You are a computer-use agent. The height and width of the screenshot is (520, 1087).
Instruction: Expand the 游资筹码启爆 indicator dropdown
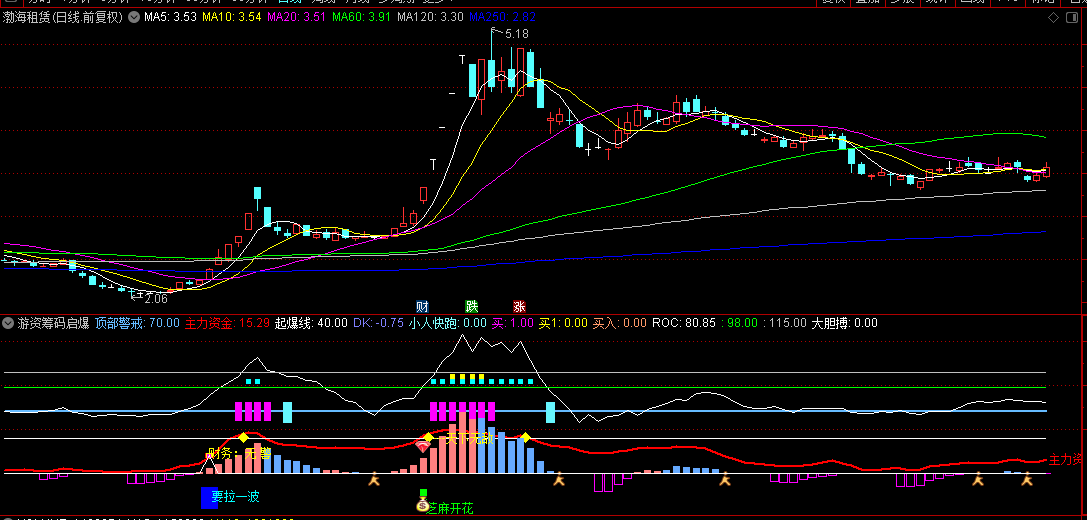point(8,323)
